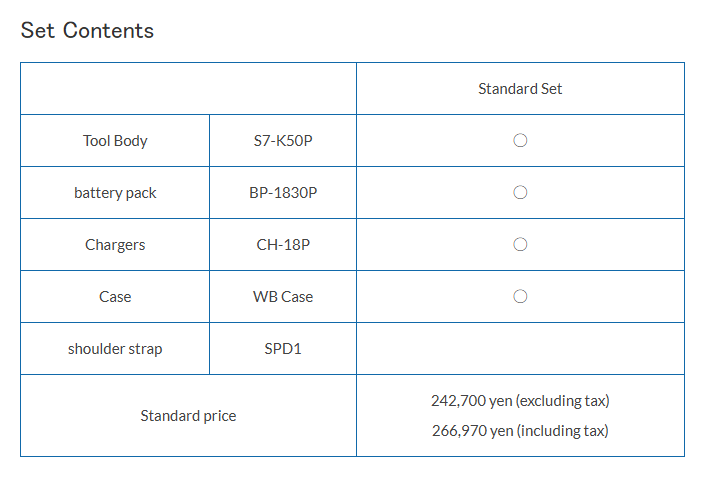The width and height of the screenshot is (728, 500).
Task: Select the S7-K50P model number
Action: click(283, 141)
